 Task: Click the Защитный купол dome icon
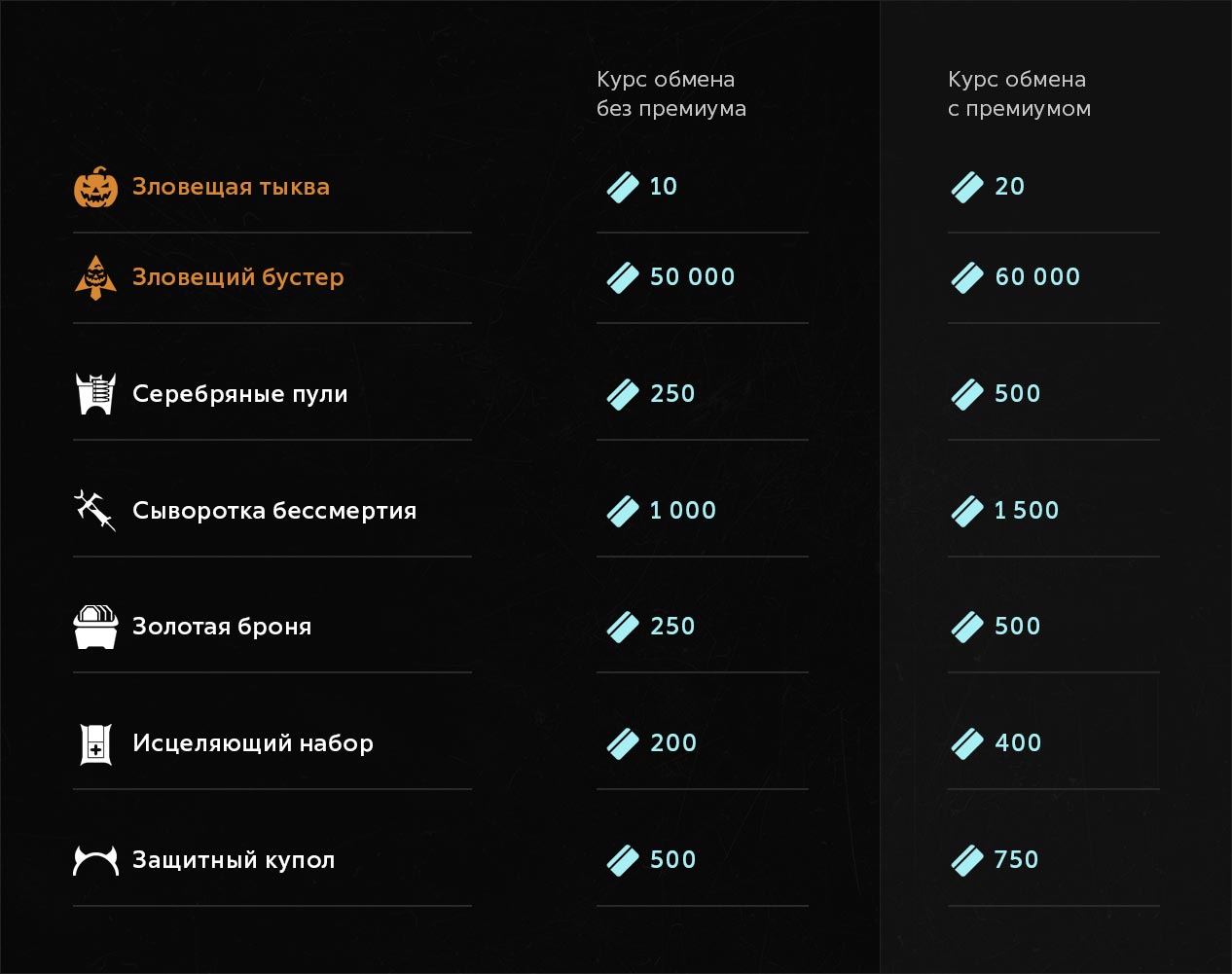click(95, 860)
